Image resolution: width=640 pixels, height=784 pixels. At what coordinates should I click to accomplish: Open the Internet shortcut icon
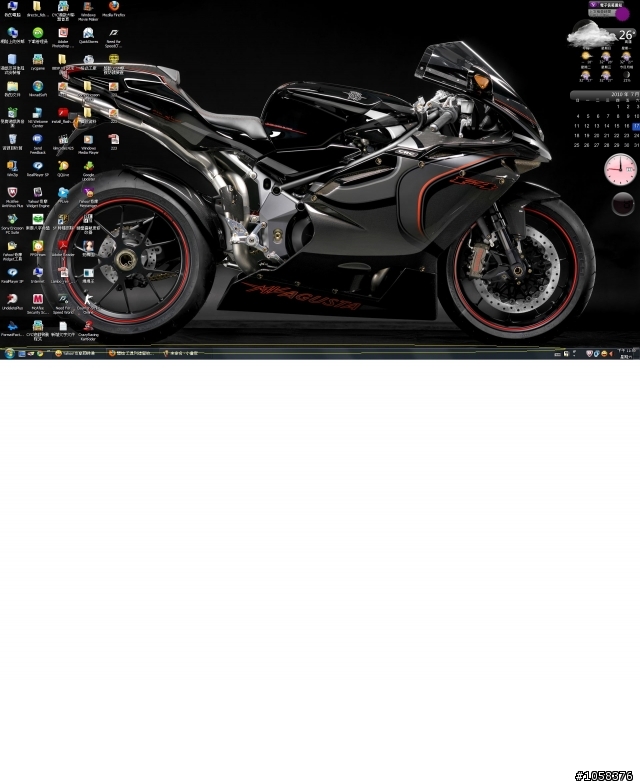38,275
